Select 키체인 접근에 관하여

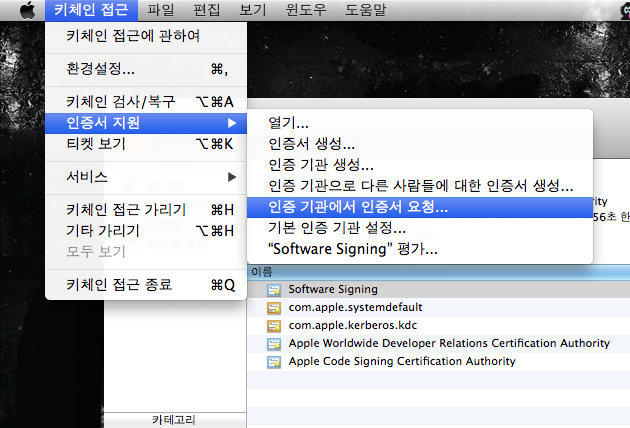click(146, 36)
